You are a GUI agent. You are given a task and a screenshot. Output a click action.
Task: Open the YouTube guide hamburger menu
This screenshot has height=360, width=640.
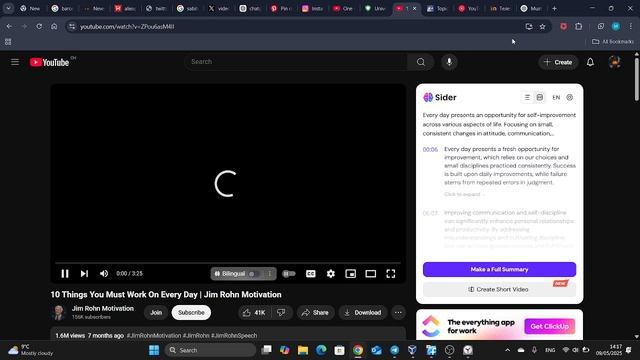pos(15,62)
